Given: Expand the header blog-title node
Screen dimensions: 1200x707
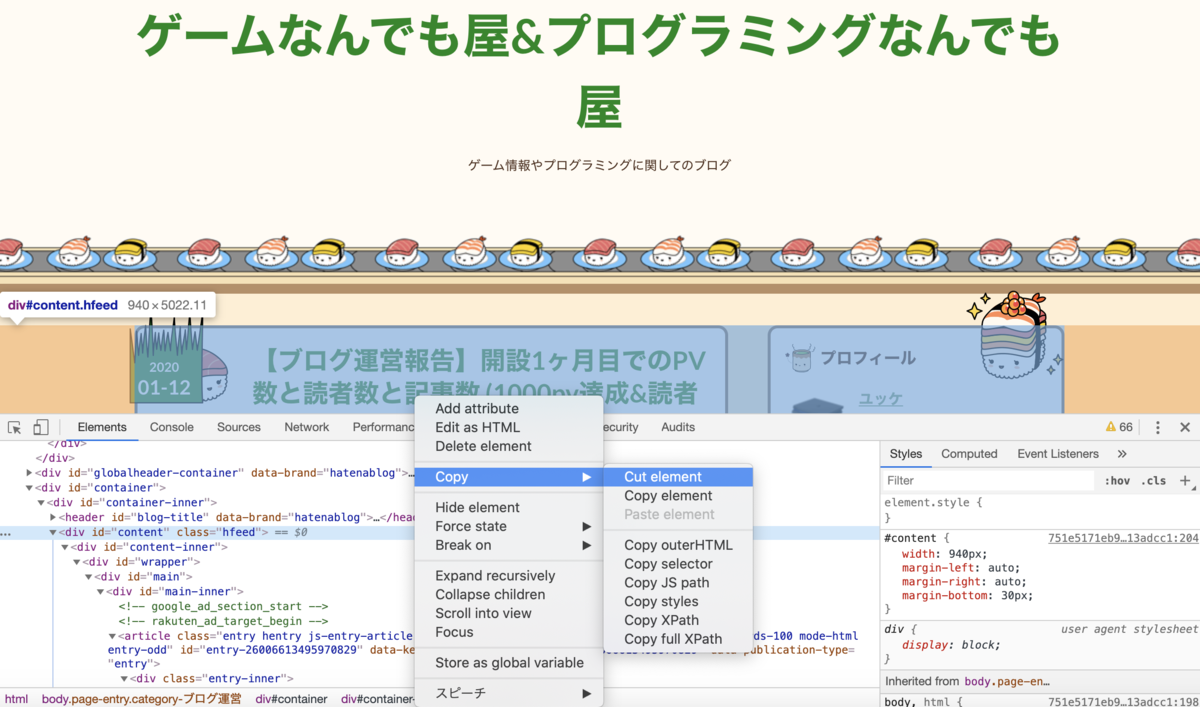Looking at the screenshot, I should (x=53, y=518).
